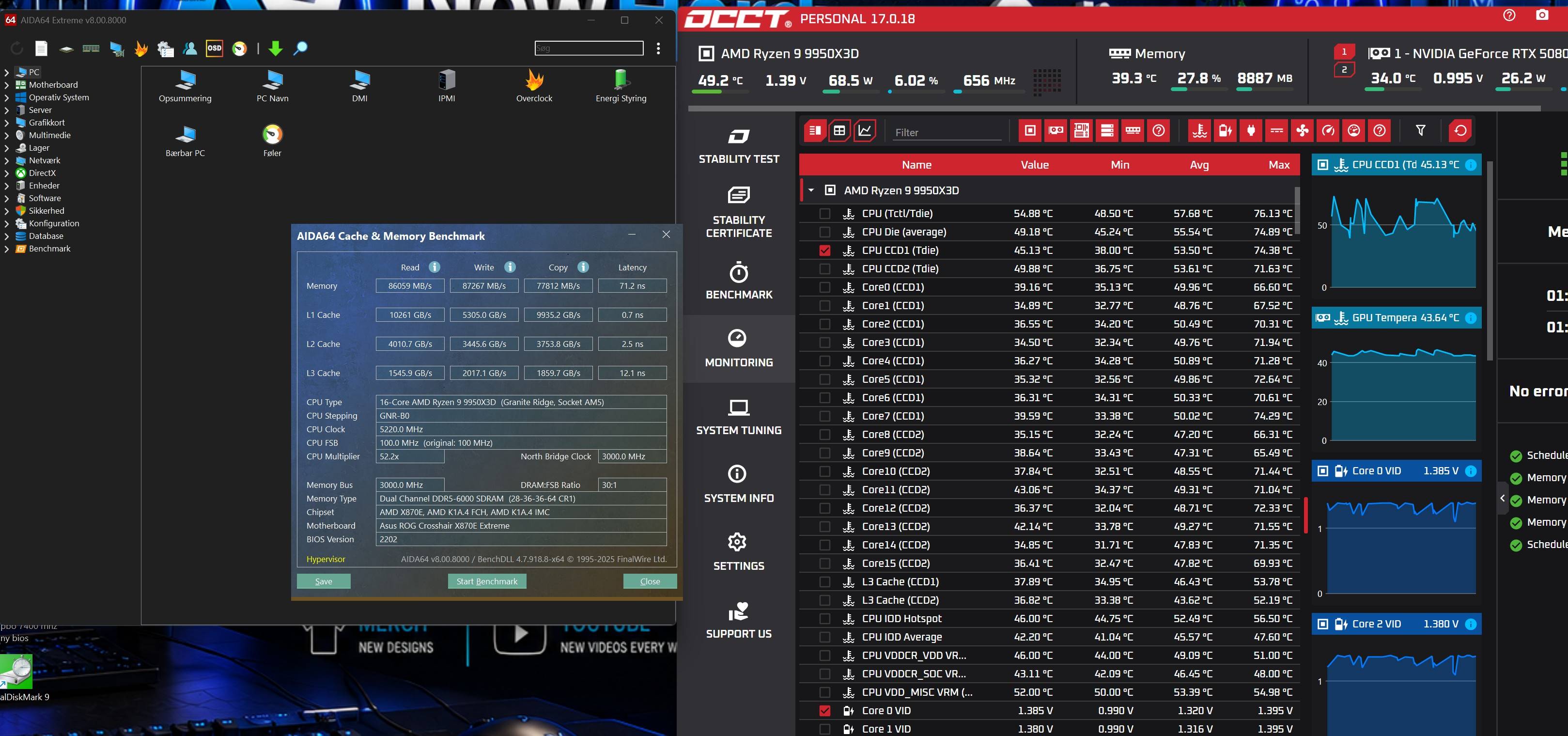Screen dimensions: 1568x736
Task: Click the magnifier search icon in AIDA64 toolbar
Action: click(x=300, y=49)
